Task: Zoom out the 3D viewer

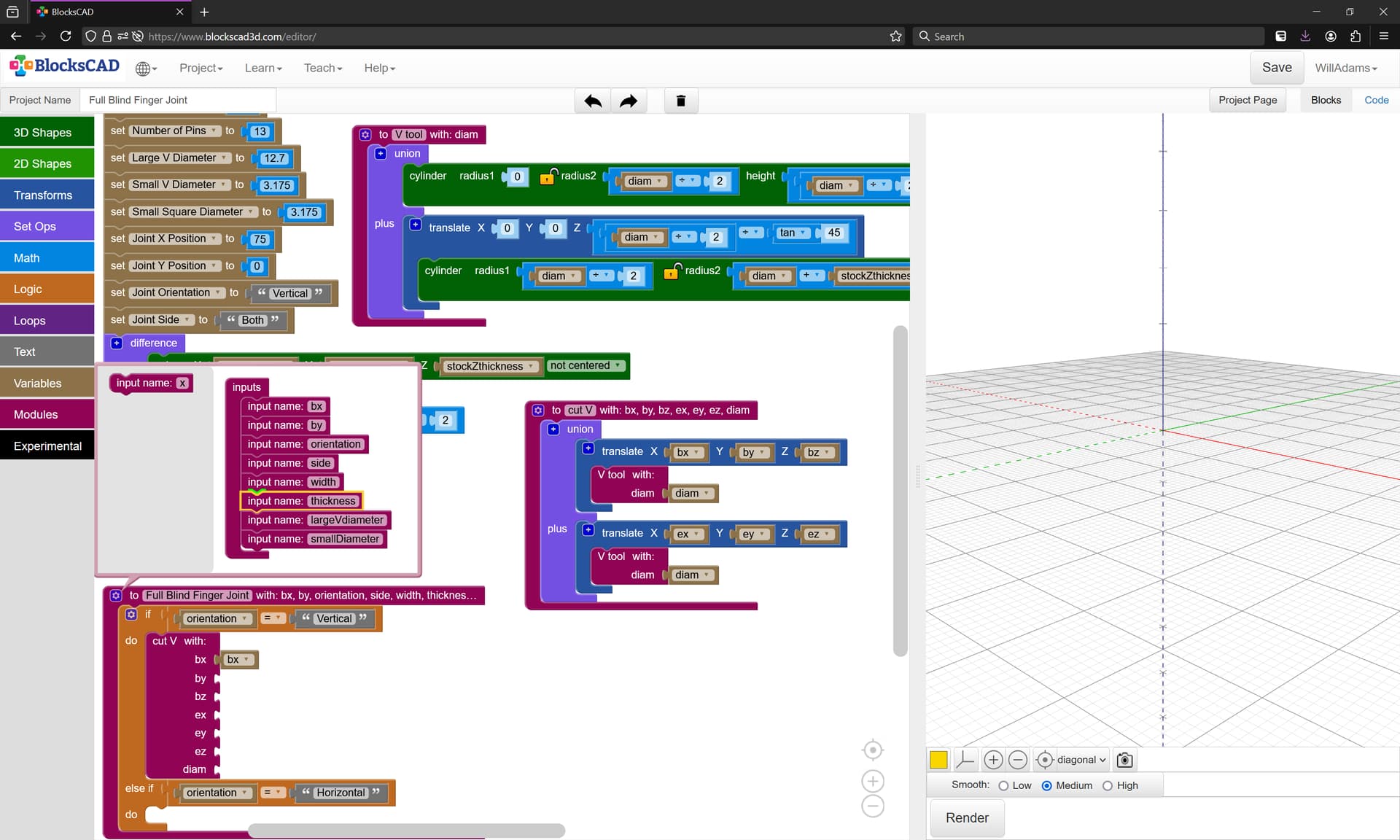Action: [1018, 760]
